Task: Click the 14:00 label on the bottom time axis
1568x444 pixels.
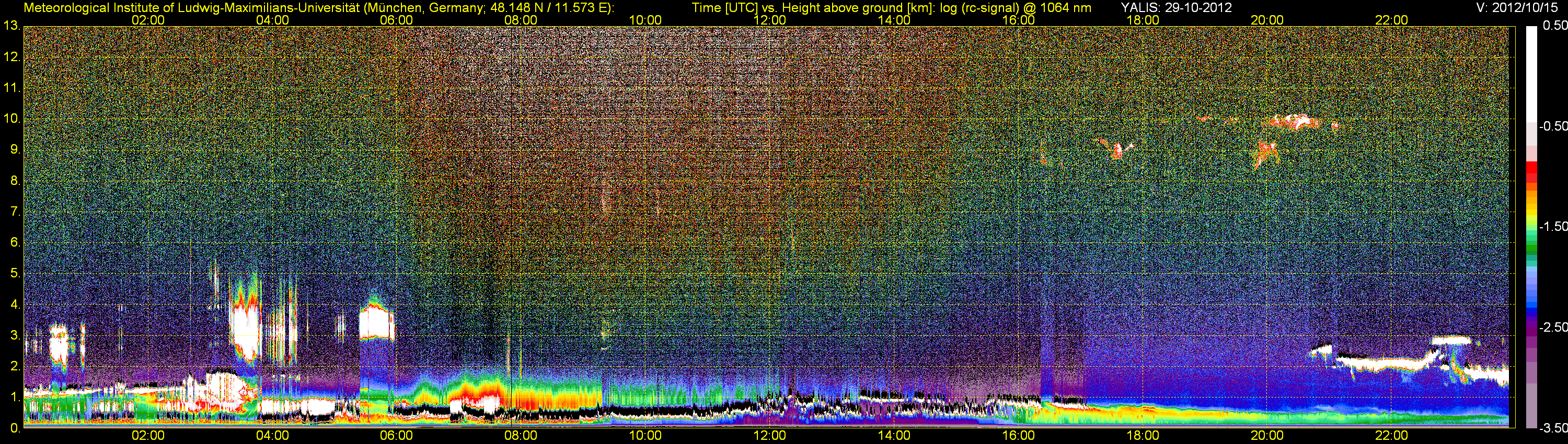Action: point(894,436)
